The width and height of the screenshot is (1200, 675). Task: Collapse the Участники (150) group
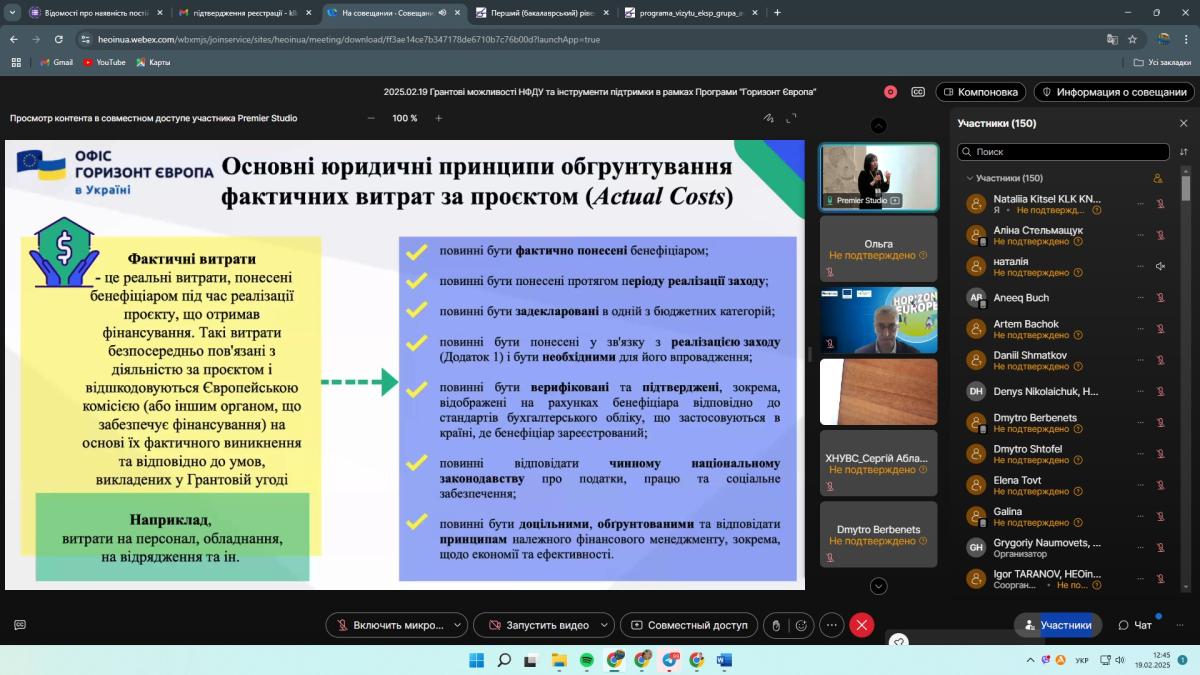click(x=968, y=178)
